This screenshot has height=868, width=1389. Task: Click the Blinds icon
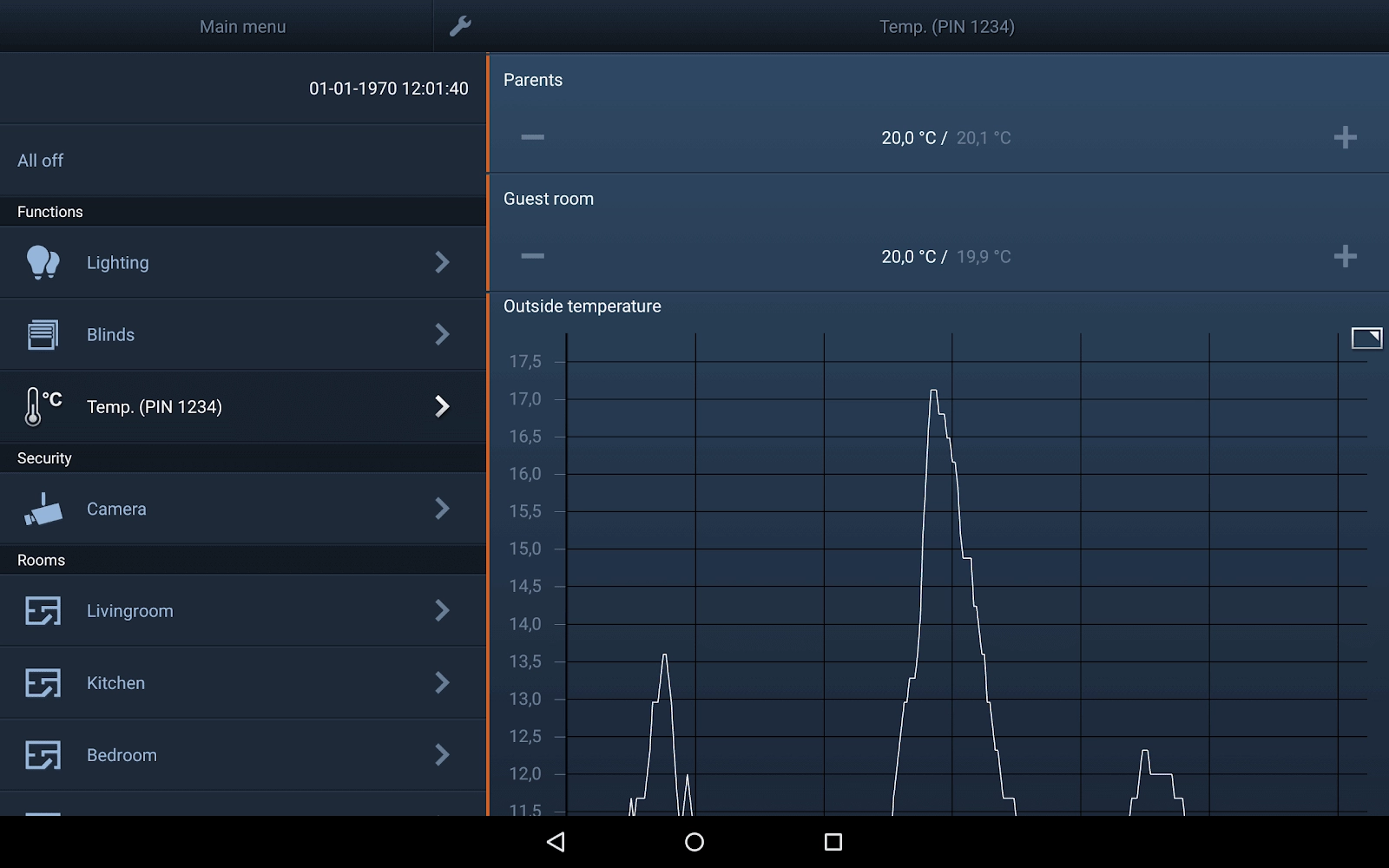[43, 334]
